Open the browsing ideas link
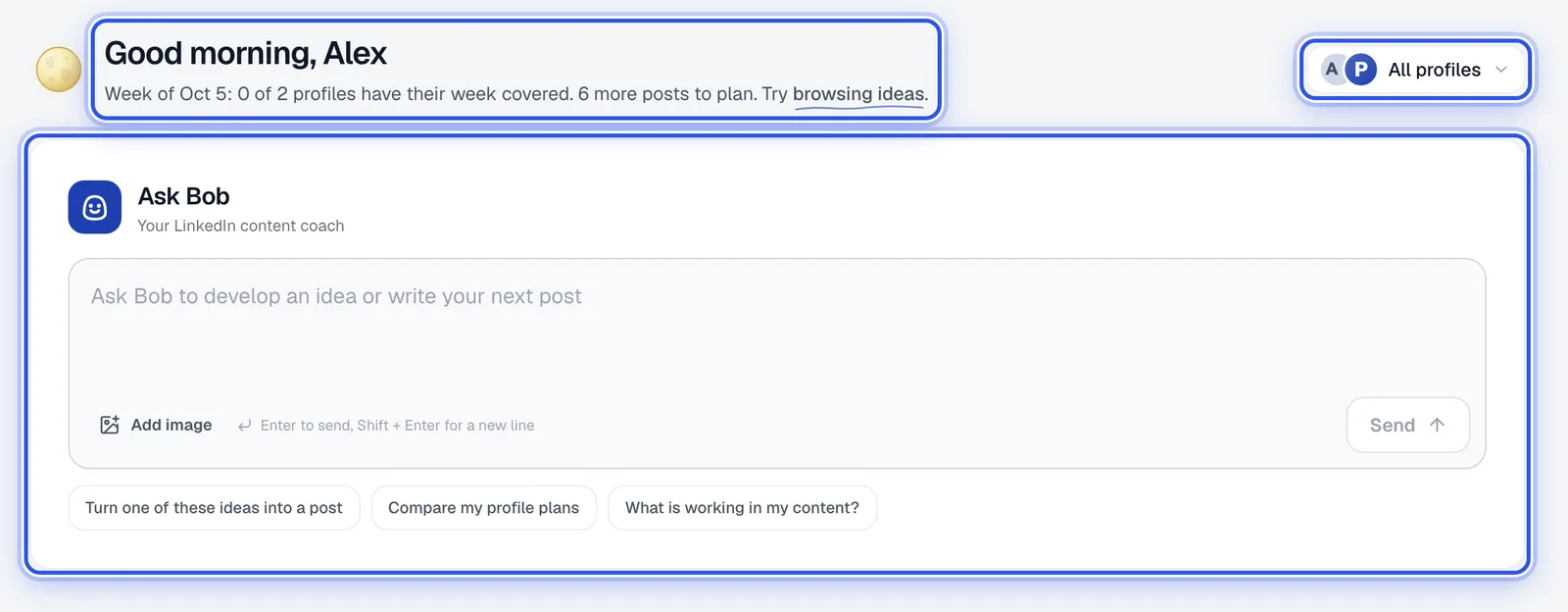The width and height of the screenshot is (1568, 612). [858, 94]
